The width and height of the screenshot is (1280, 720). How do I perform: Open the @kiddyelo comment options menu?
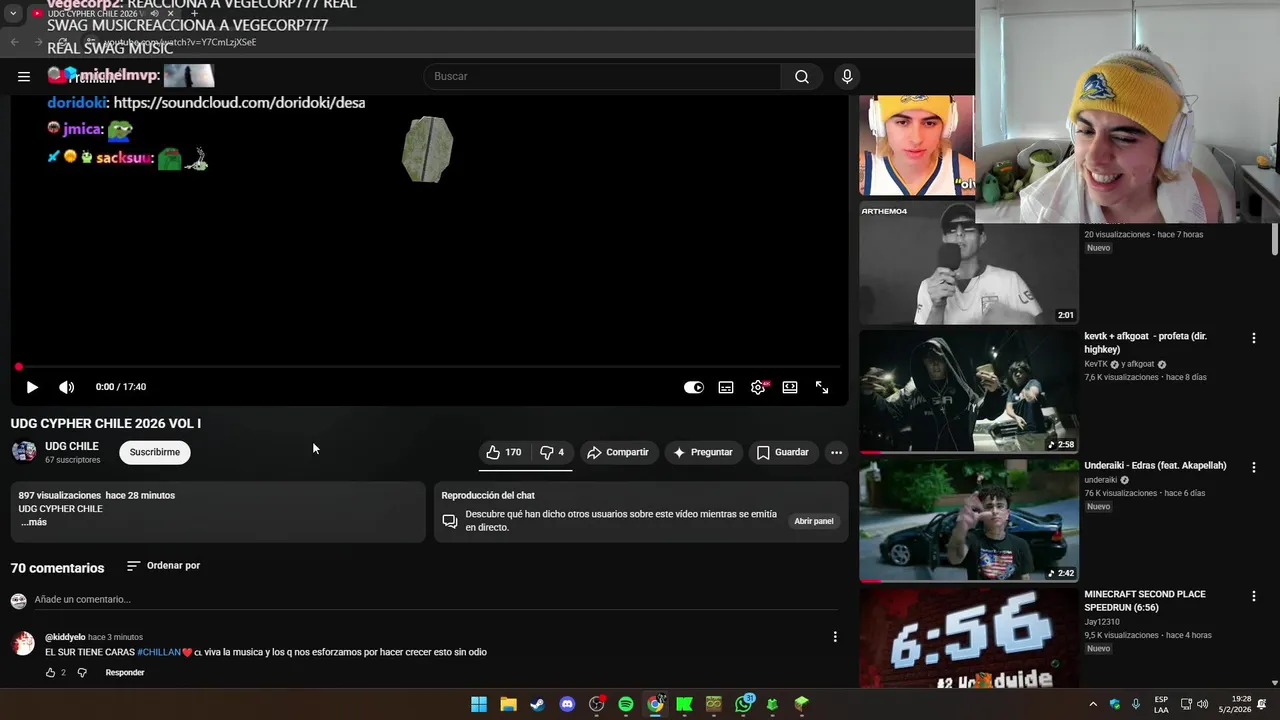pyautogui.click(x=835, y=637)
